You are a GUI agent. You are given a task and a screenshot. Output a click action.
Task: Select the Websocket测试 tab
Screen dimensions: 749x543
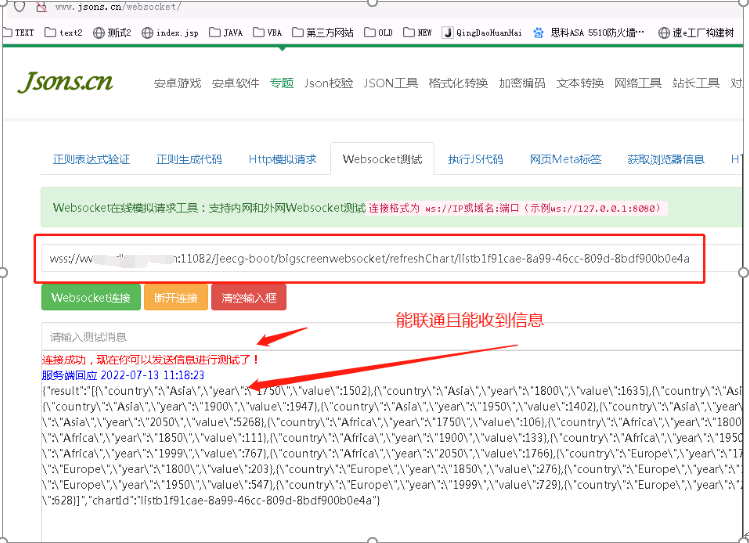coord(382,159)
